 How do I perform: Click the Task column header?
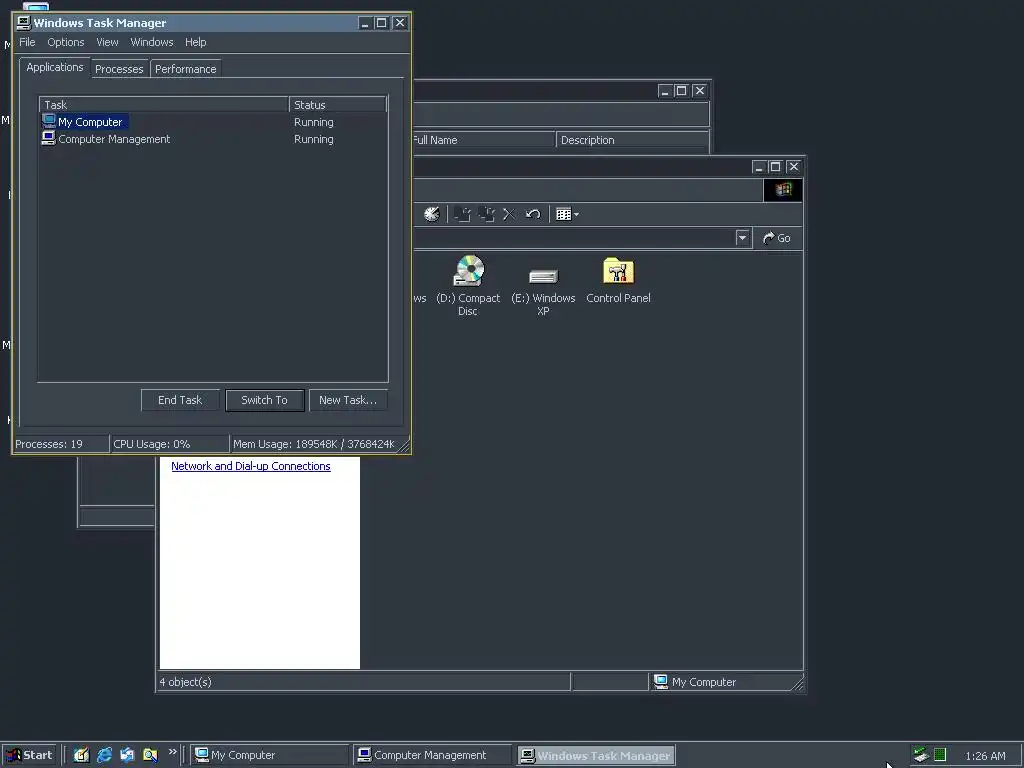pos(164,104)
